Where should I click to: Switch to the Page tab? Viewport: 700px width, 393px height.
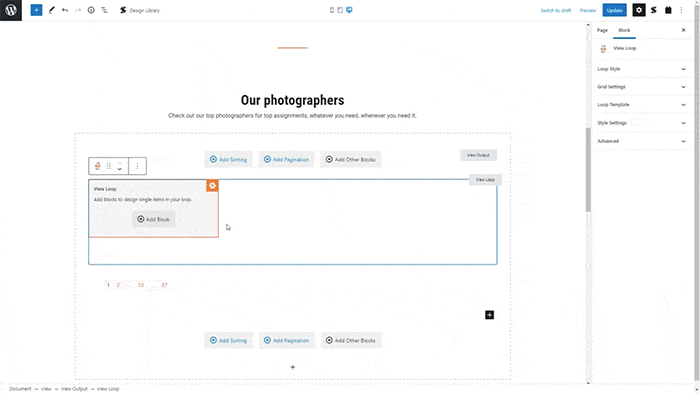(602, 30)
